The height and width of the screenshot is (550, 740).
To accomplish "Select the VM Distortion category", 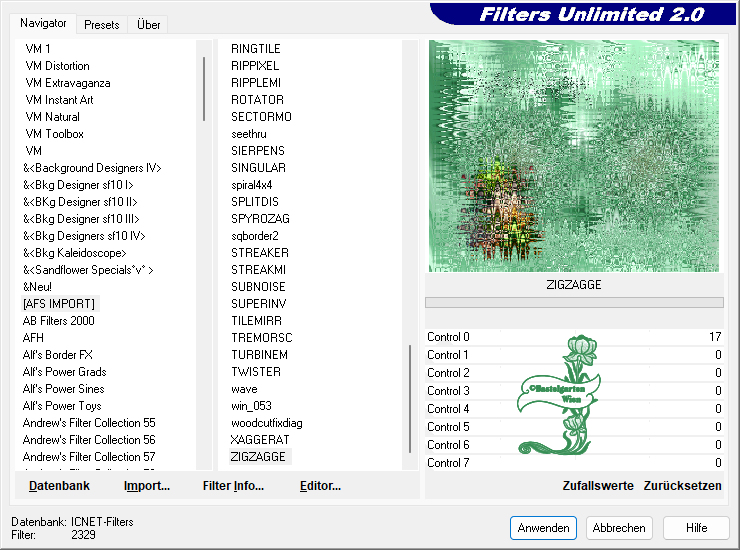I will tap(57, 66).
